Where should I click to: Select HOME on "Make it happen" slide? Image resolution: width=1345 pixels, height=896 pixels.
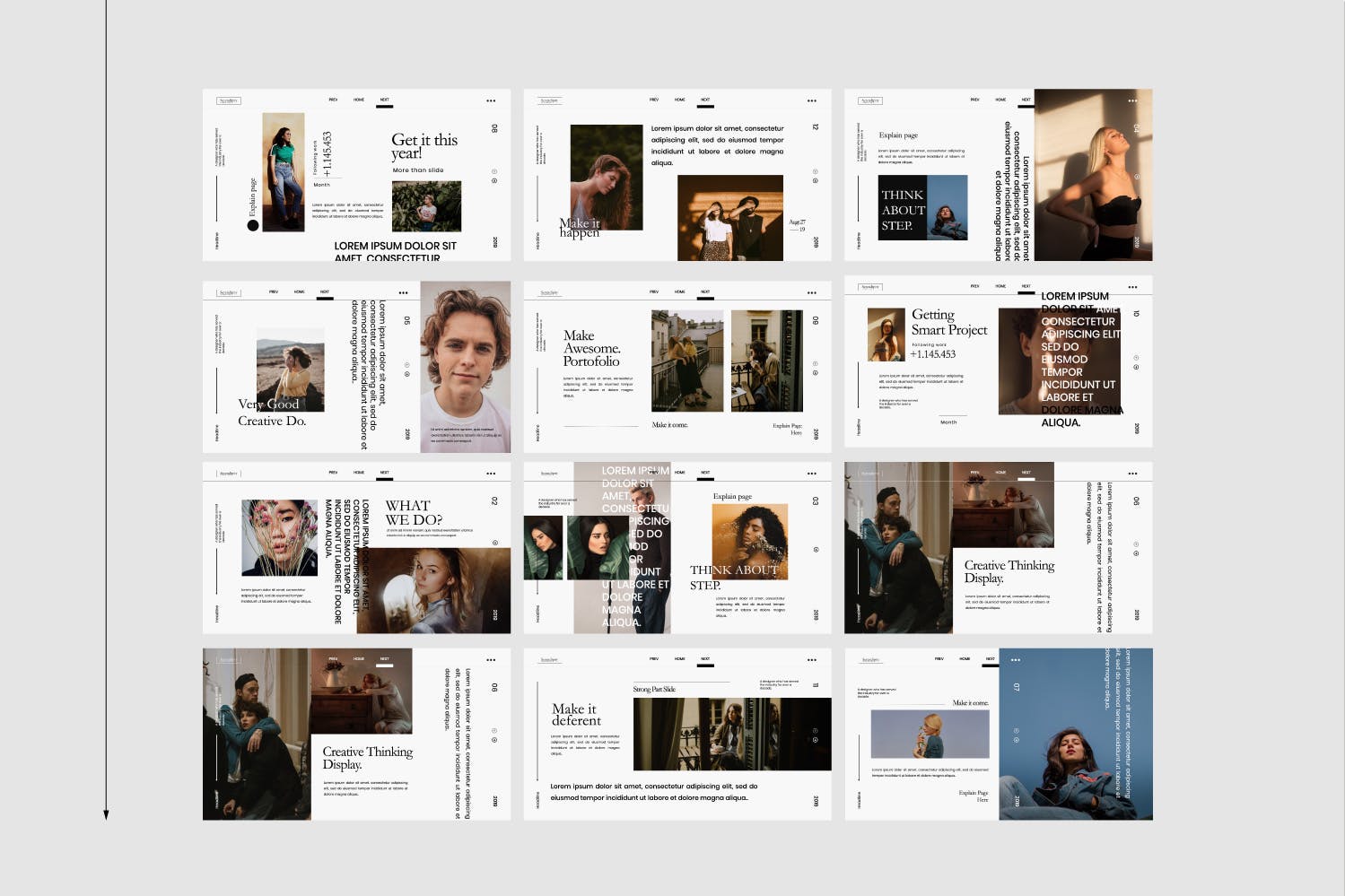tap(679, 100)
